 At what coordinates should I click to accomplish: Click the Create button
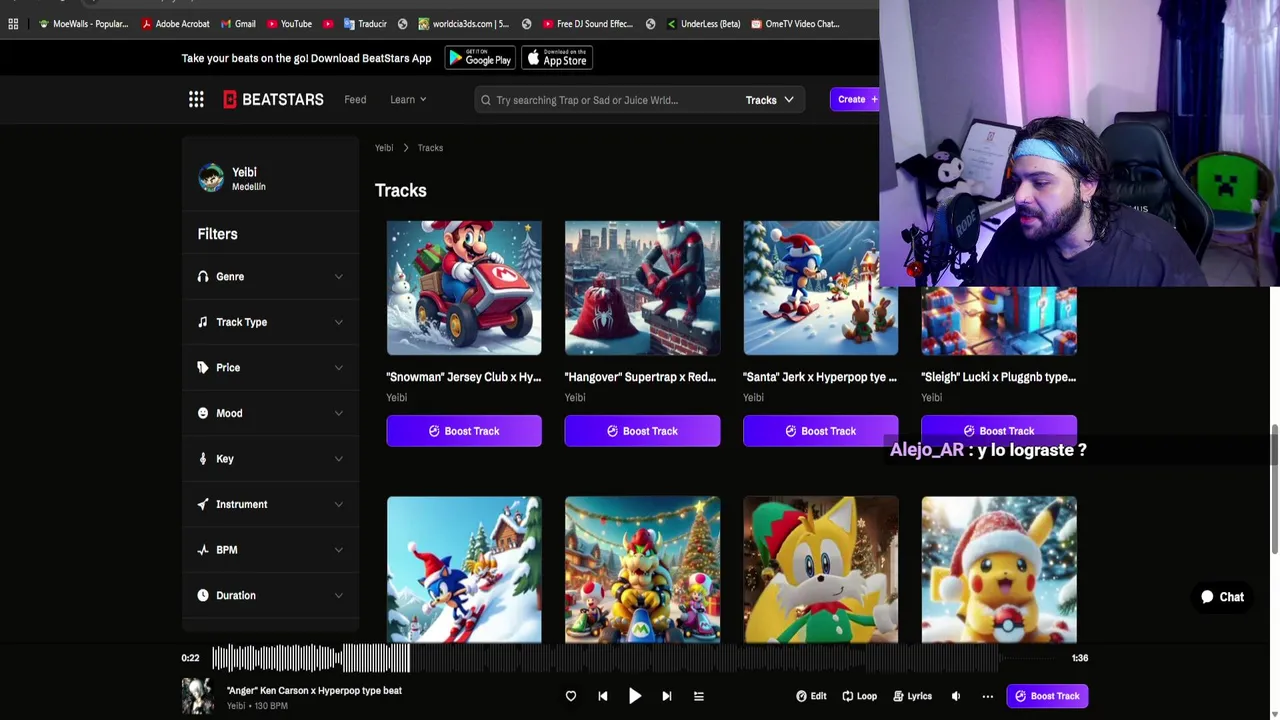856,99
